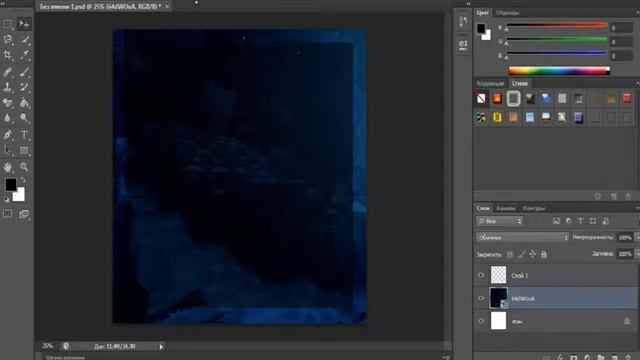The height and width of the screenshot is (360, 640).
Task: Select the History Brush tool
Action: 24,87
